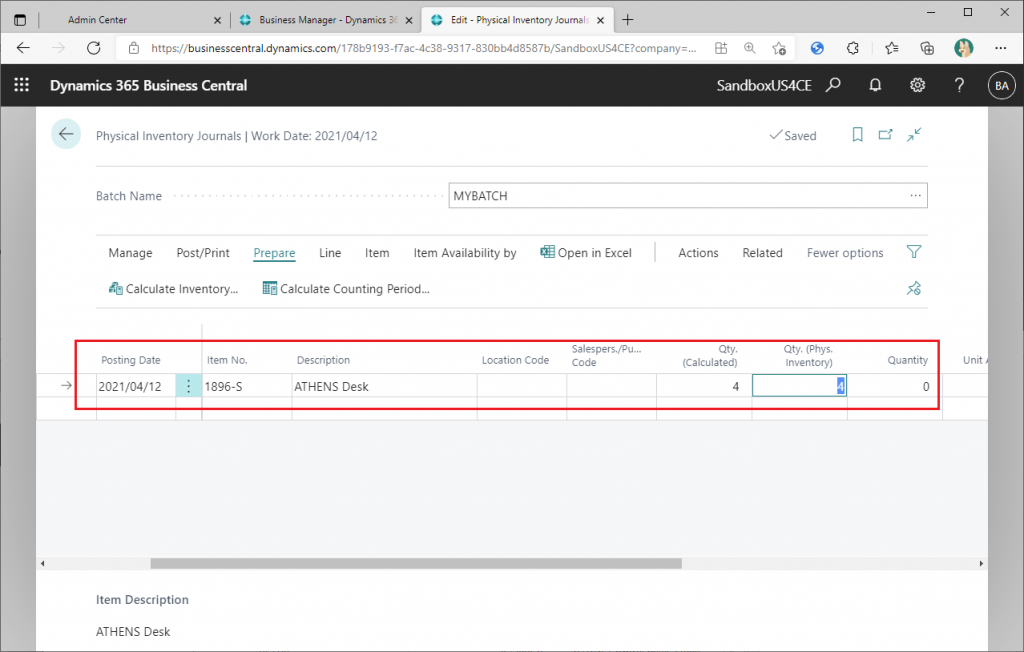Click the browser back button
1024x652 pixels.
(x=24, y=48)
